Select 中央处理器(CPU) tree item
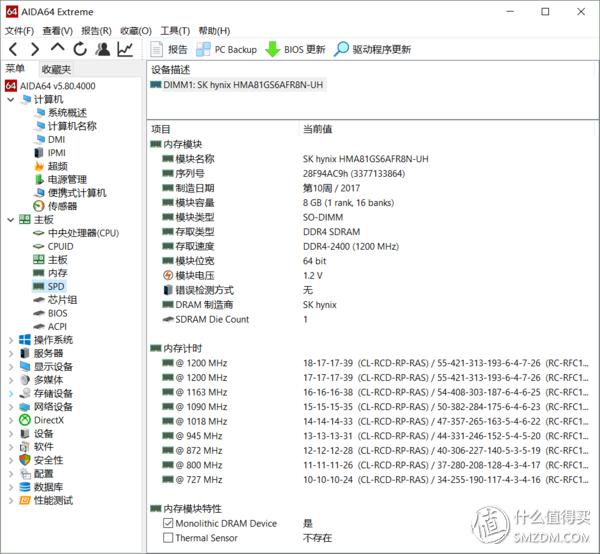The width and height of the screenshot is (600, 554). tap(76, 233)
